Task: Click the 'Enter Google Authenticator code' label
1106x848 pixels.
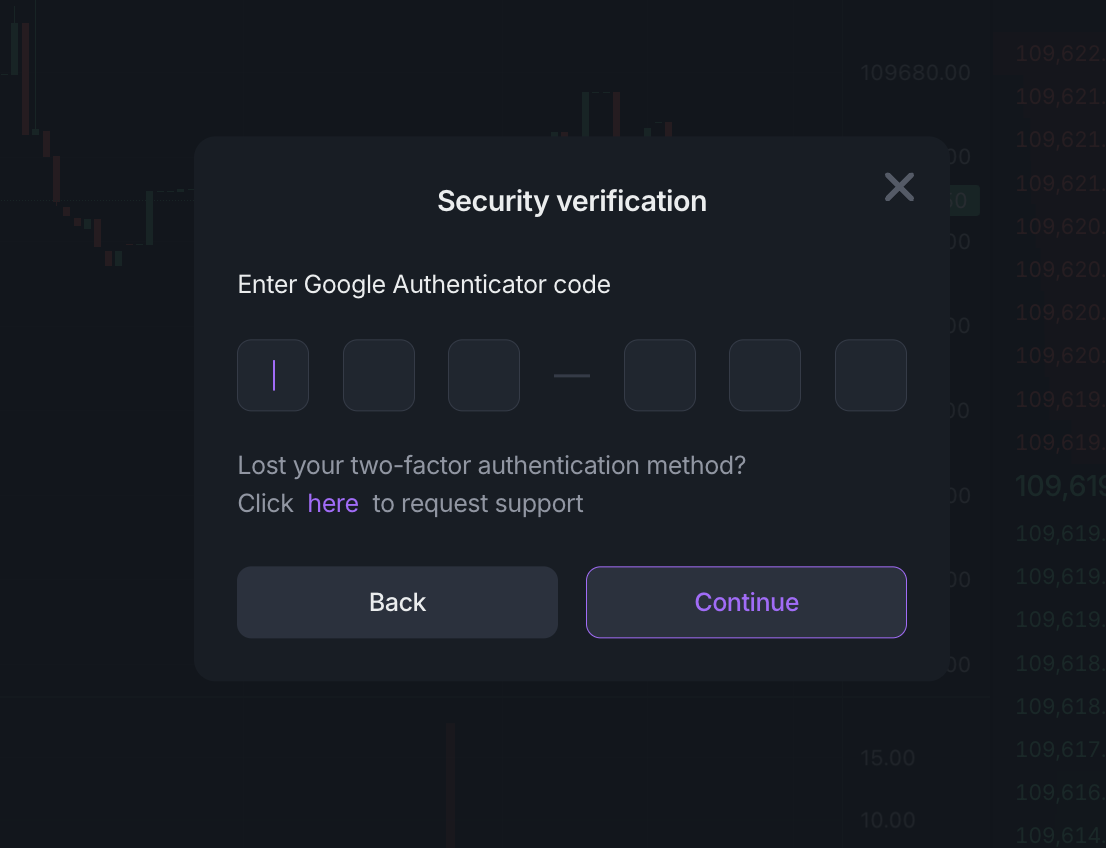Action: pos(424,285)
